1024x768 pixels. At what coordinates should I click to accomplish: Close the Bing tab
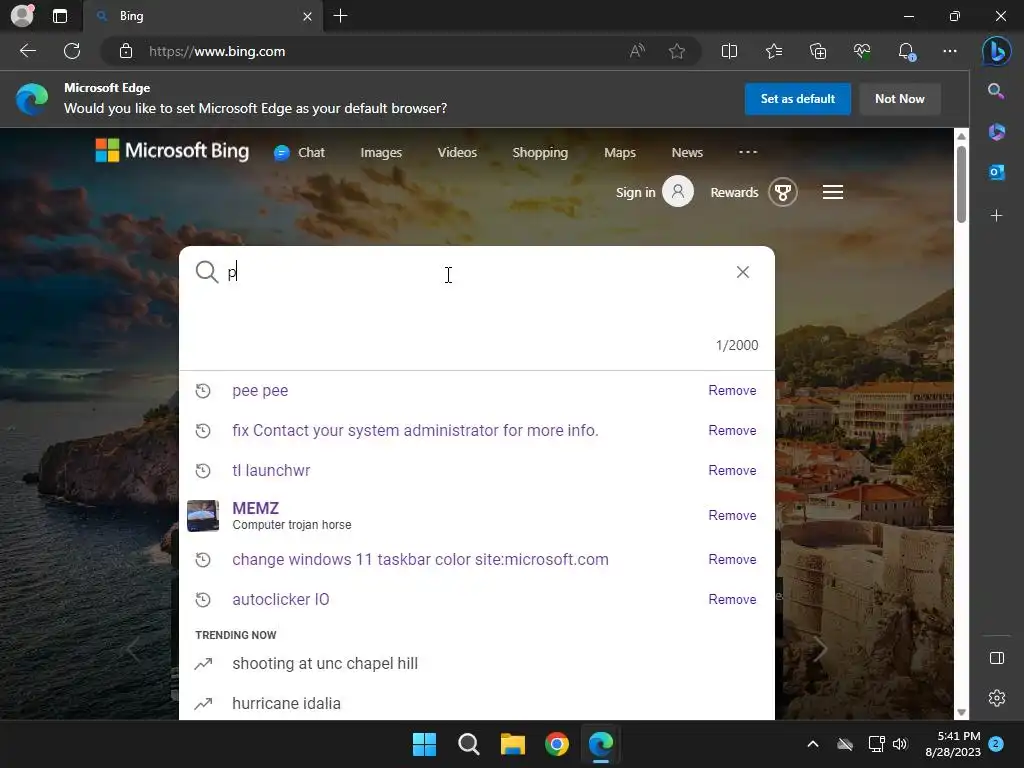tap(307, 16)
